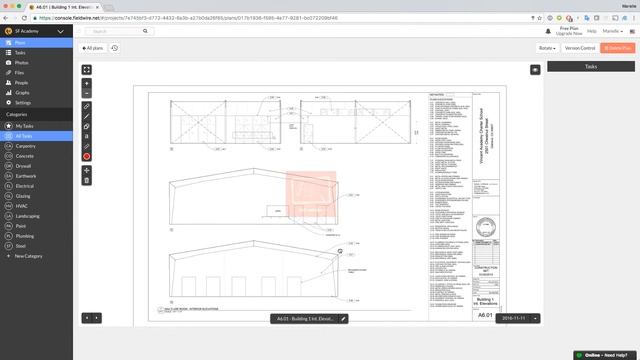The height and width of the screenshot is (360, 640).
Task: Go to the previous plan sheet
Action: (x=87, y=318)
